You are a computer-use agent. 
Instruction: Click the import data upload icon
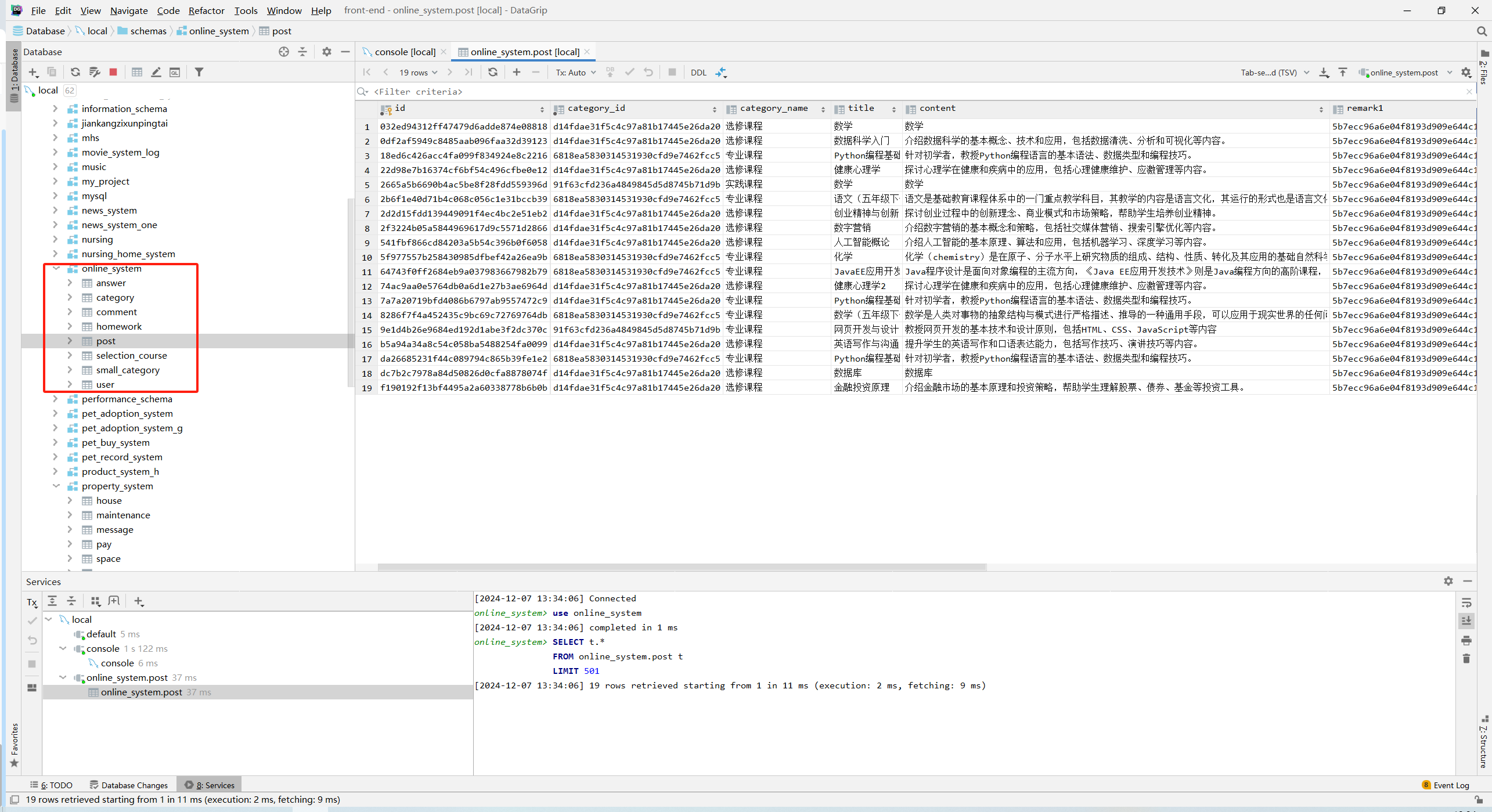[1343, 72]
